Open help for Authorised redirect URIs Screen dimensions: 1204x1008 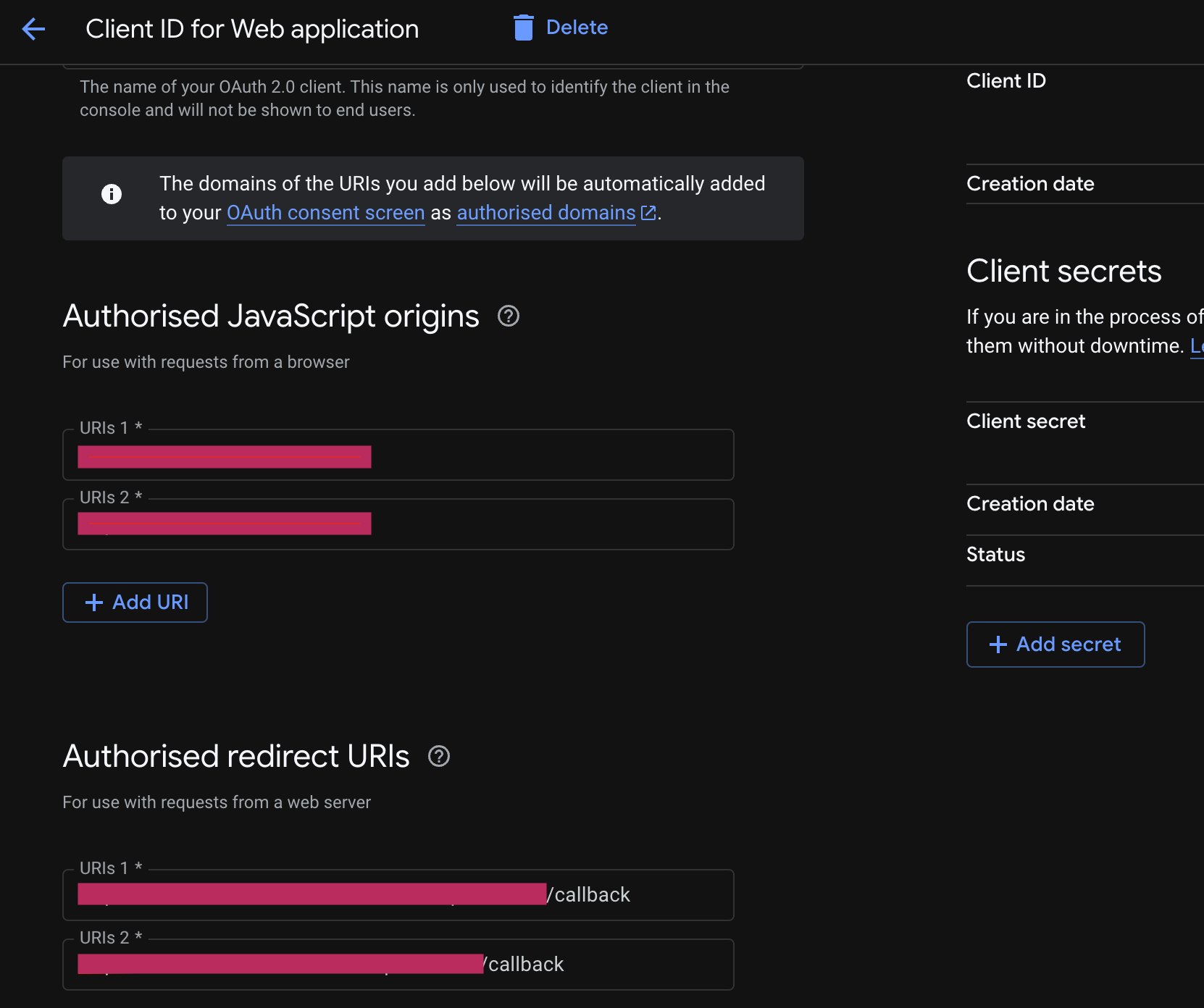point(439,757)
